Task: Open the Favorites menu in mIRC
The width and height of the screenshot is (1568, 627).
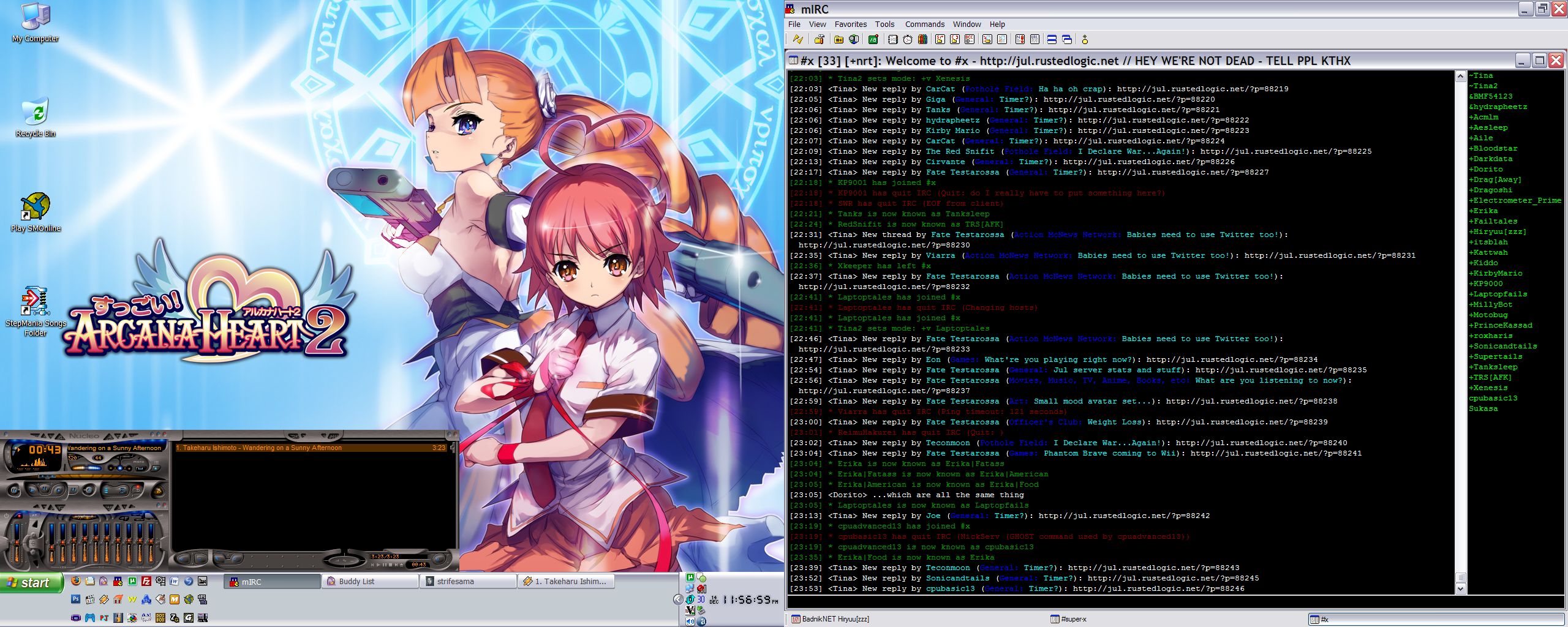Action: pyautogui.click(x=850, y=24)
